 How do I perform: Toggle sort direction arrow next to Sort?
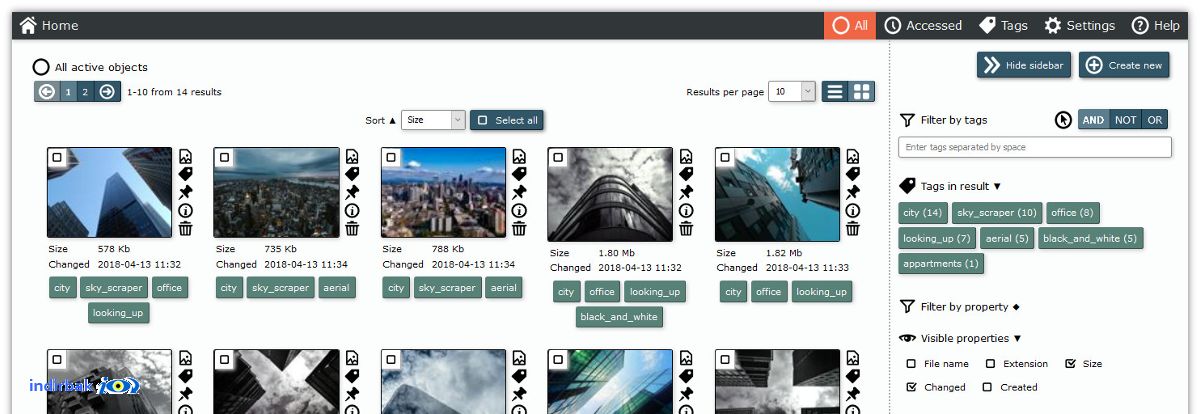point(392,121)
